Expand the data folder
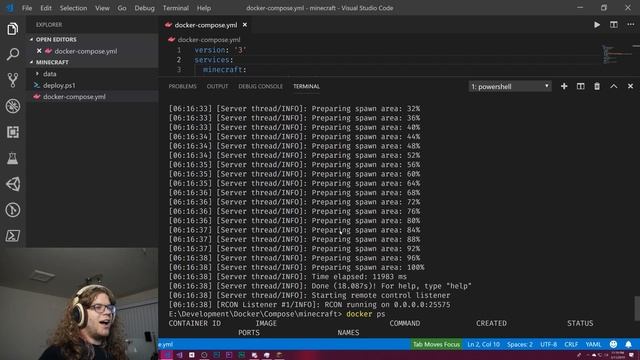This screenshot has width=640, height=360. coord(50,74)
